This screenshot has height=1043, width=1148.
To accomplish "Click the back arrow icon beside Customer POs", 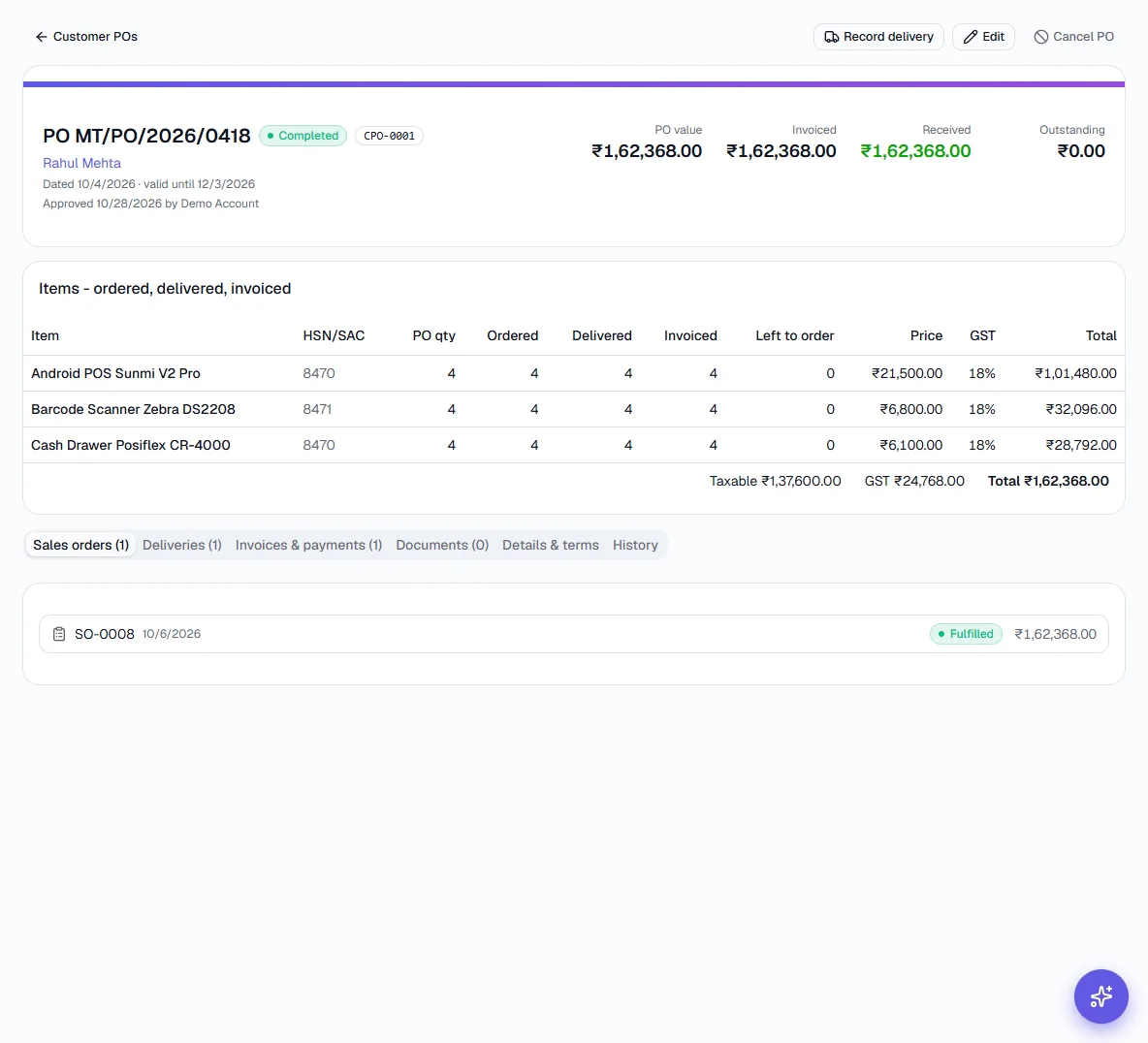I will point(42,37).
